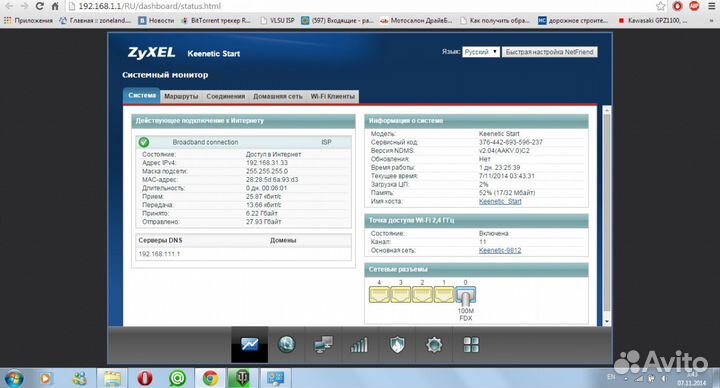The height and width of the screenshot is (388, 720).
Task: Click the AdBlock extension icon in toolbar
Action: (694, 6)
